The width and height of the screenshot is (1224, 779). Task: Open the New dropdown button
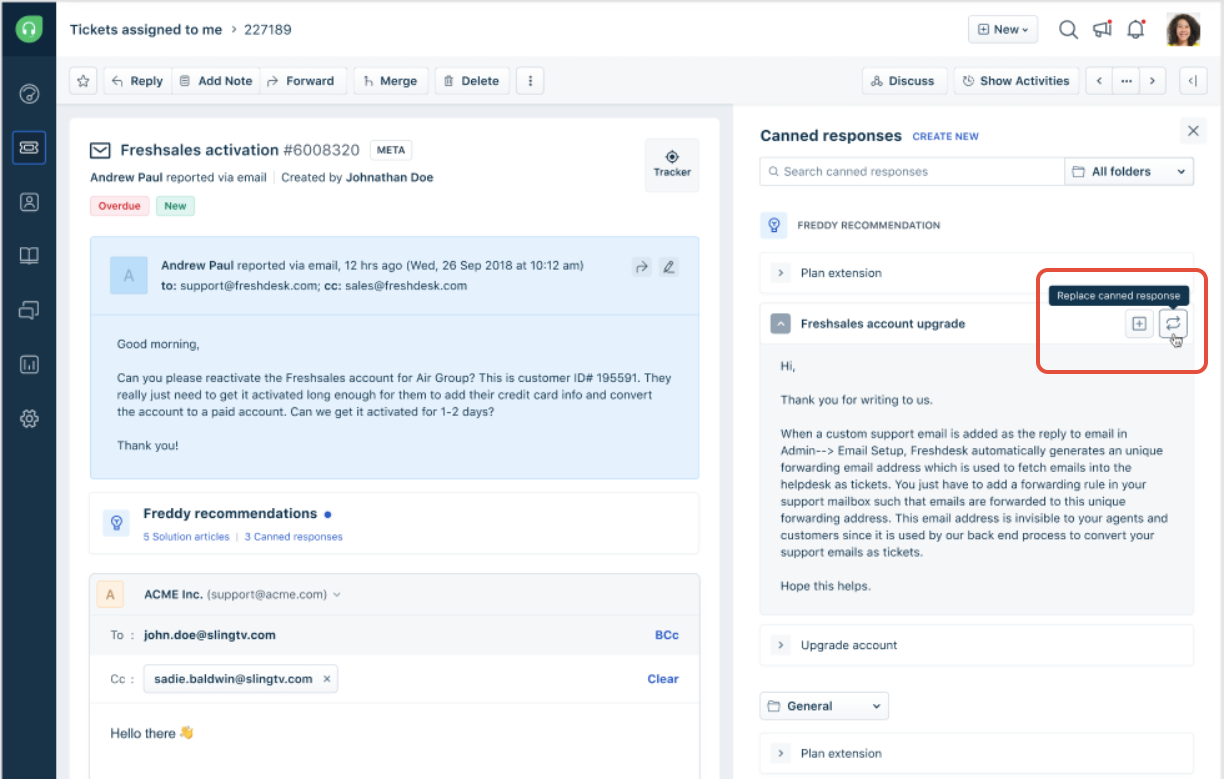click(x=1003, y=29)
